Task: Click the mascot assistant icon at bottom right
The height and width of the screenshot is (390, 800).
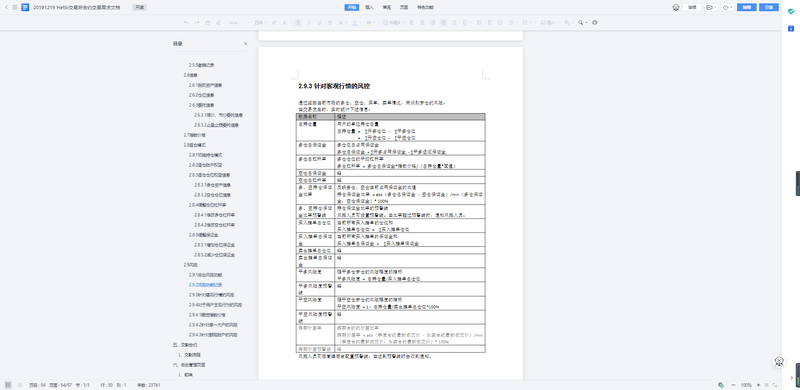Action: point(779,361)
